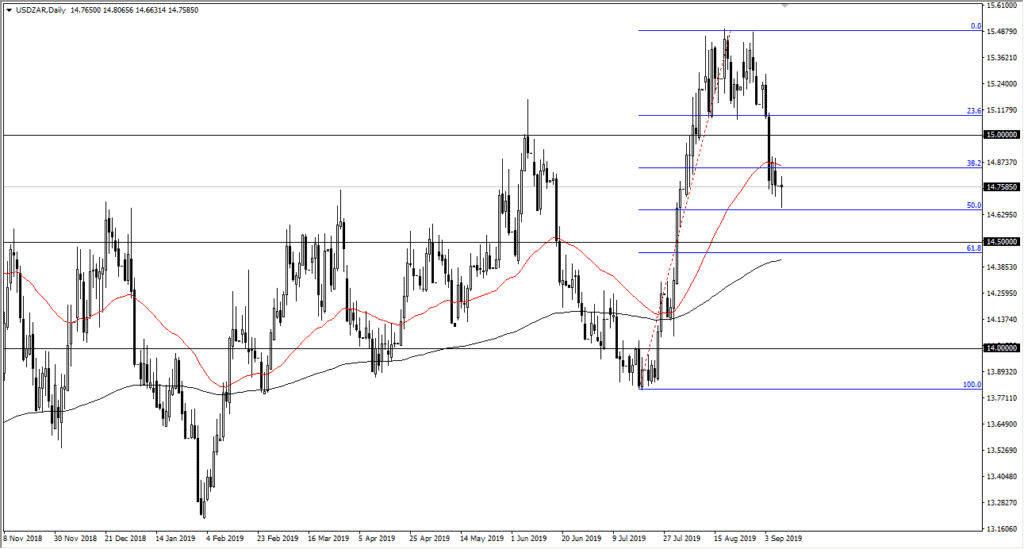
Task: Click the current price label 14.75850
Action: tap(1003, 187)
